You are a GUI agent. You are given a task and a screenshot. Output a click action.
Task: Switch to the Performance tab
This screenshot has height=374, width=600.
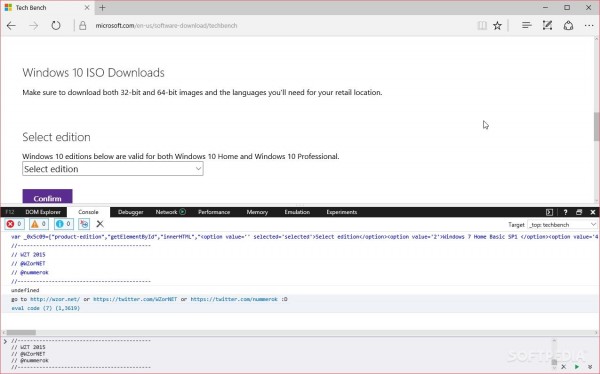(x=214, y=212)
